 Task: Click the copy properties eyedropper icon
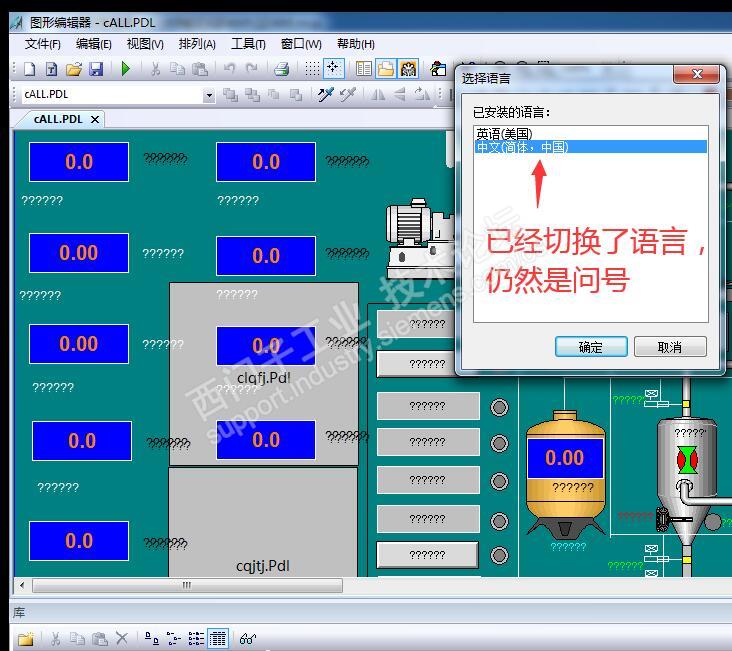coord(325,94)
